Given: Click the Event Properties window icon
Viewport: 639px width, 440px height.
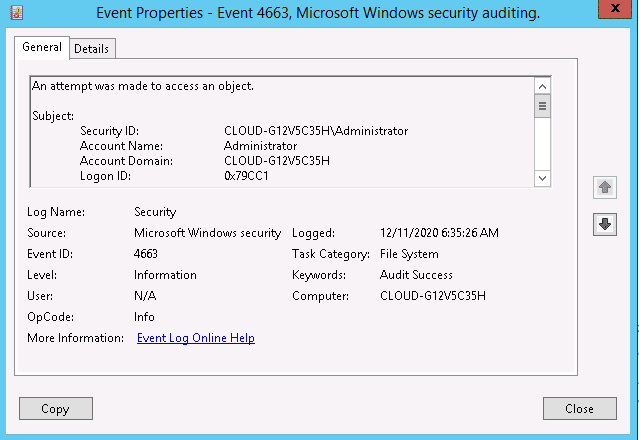Looking at the screenshot, I should tap(16, 12).
